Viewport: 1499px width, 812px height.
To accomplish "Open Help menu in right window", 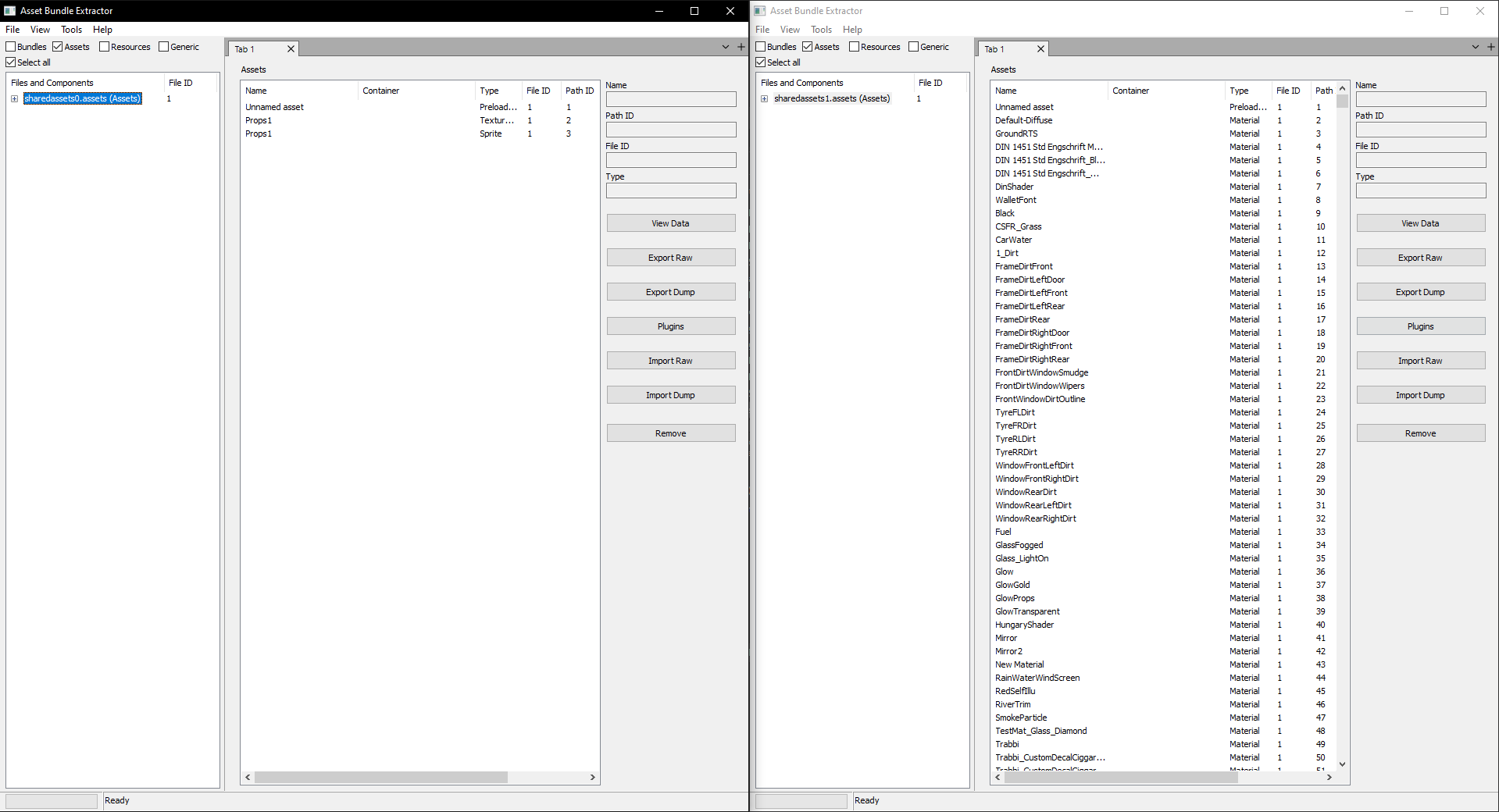I will (x=852, y=30).
